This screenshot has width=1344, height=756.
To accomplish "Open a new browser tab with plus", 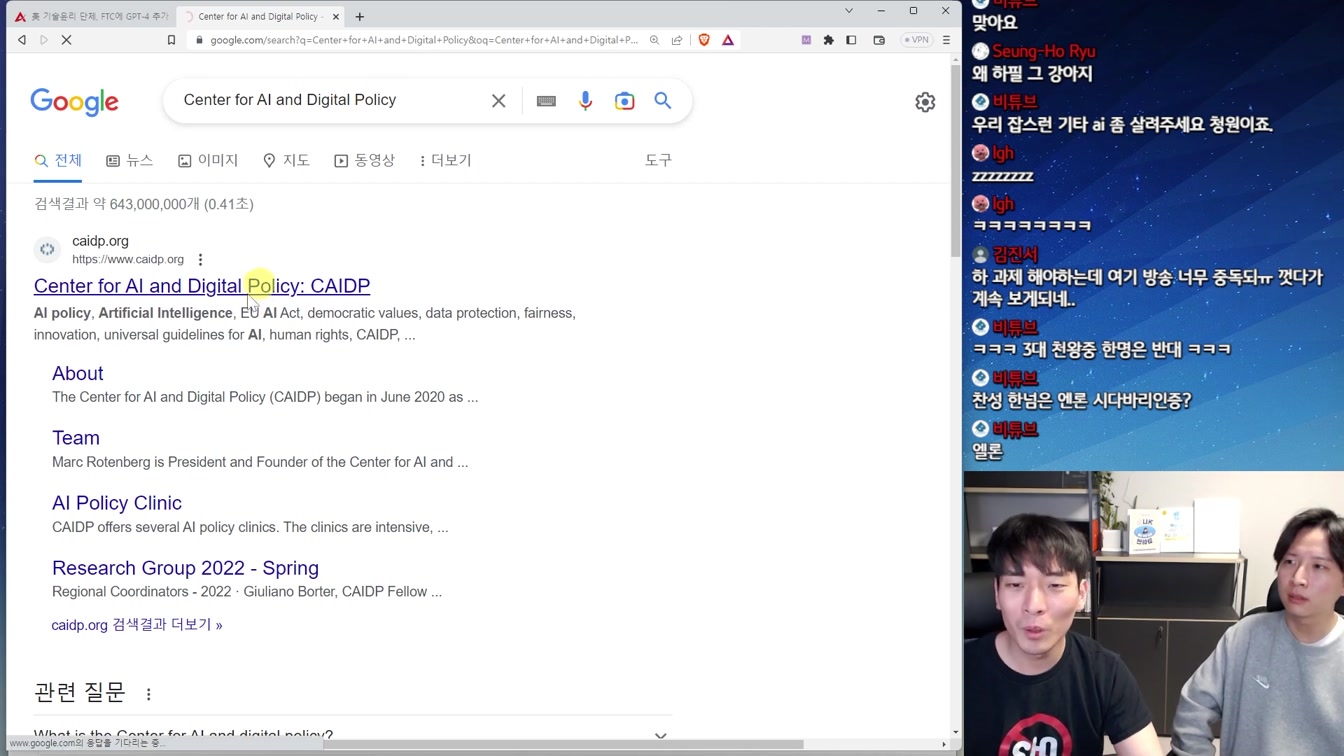I will click(x=360, y=16).
